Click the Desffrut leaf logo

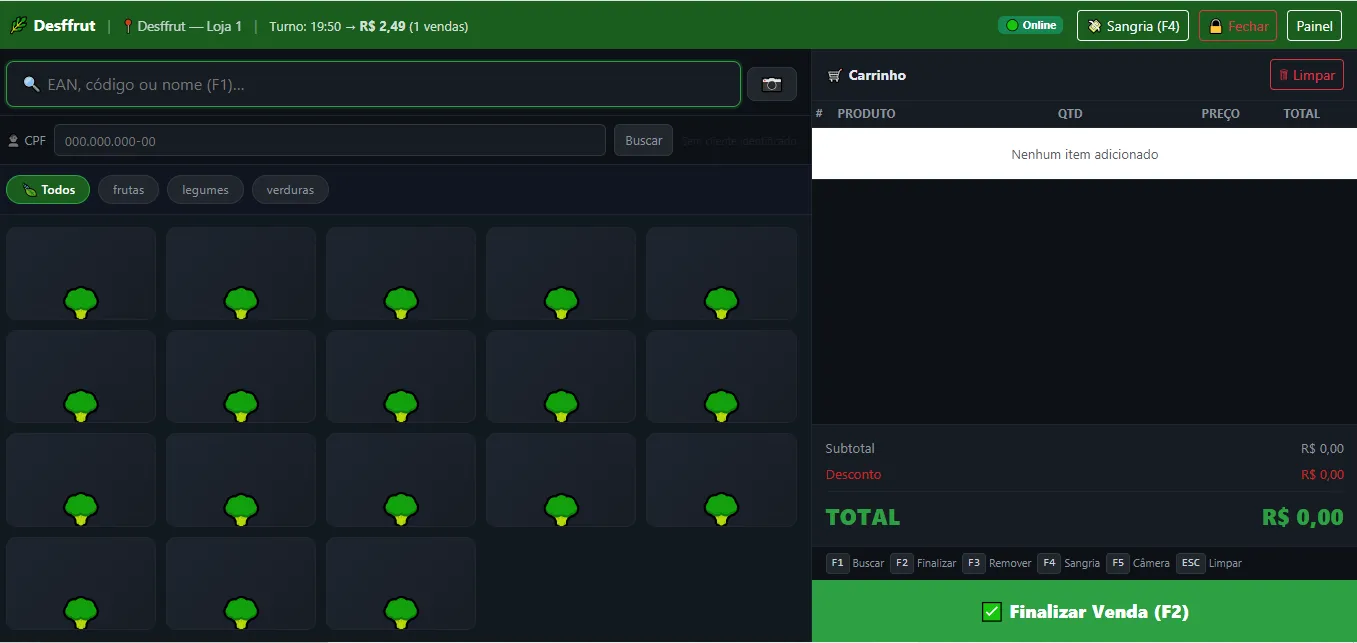tap(18, 26)
